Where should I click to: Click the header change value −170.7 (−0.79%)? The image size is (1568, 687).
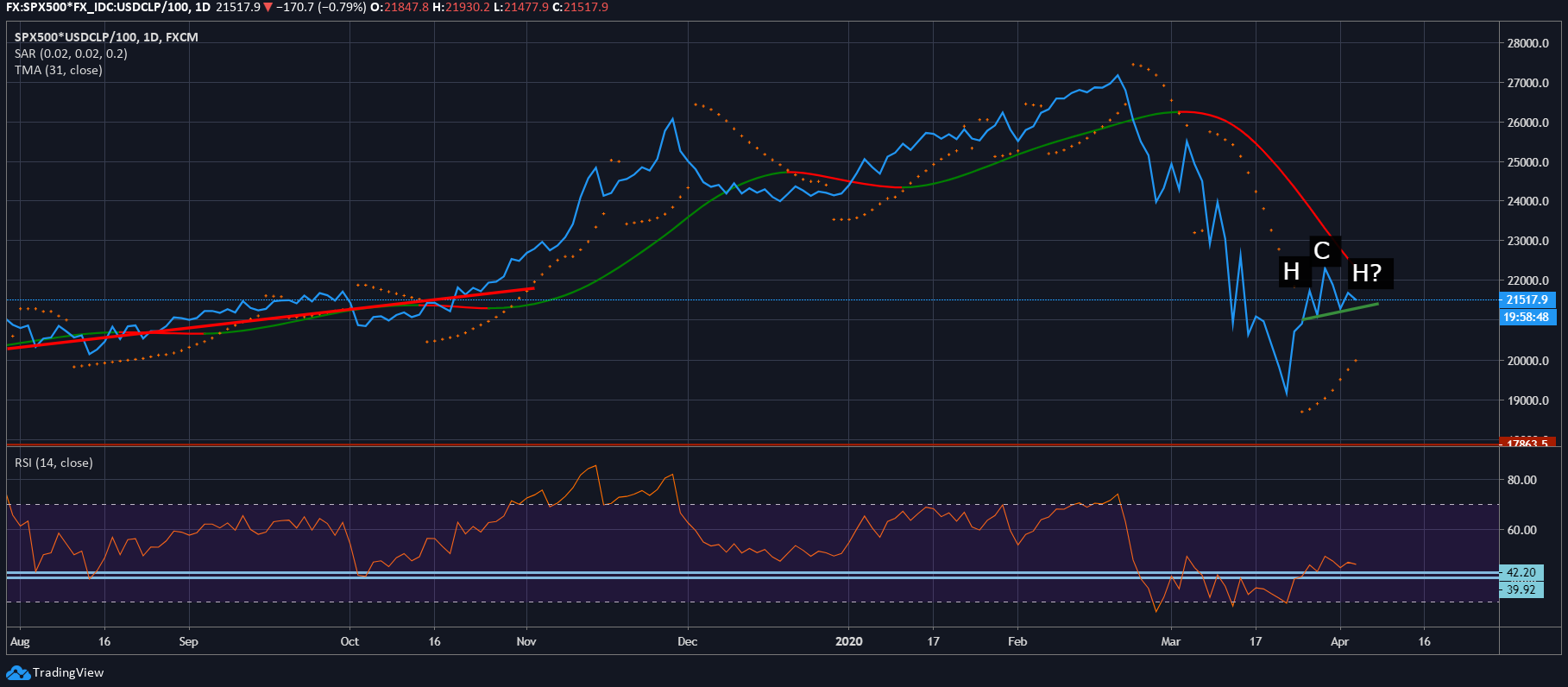tap(320, 7)
